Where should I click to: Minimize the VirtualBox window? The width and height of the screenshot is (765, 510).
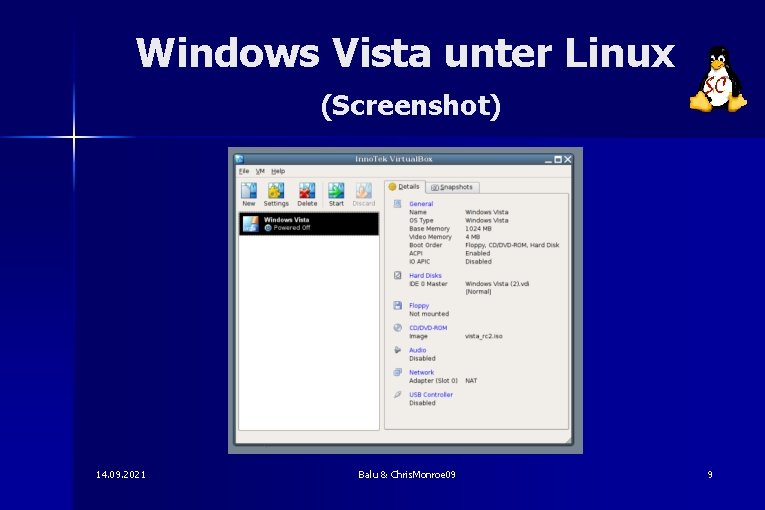coord(549,160)
